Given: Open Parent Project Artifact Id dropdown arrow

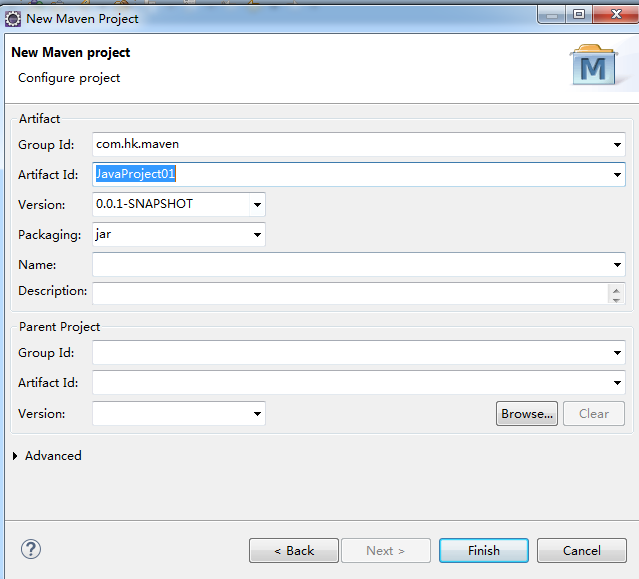Looking at the screenshot, I should [617, 383].
